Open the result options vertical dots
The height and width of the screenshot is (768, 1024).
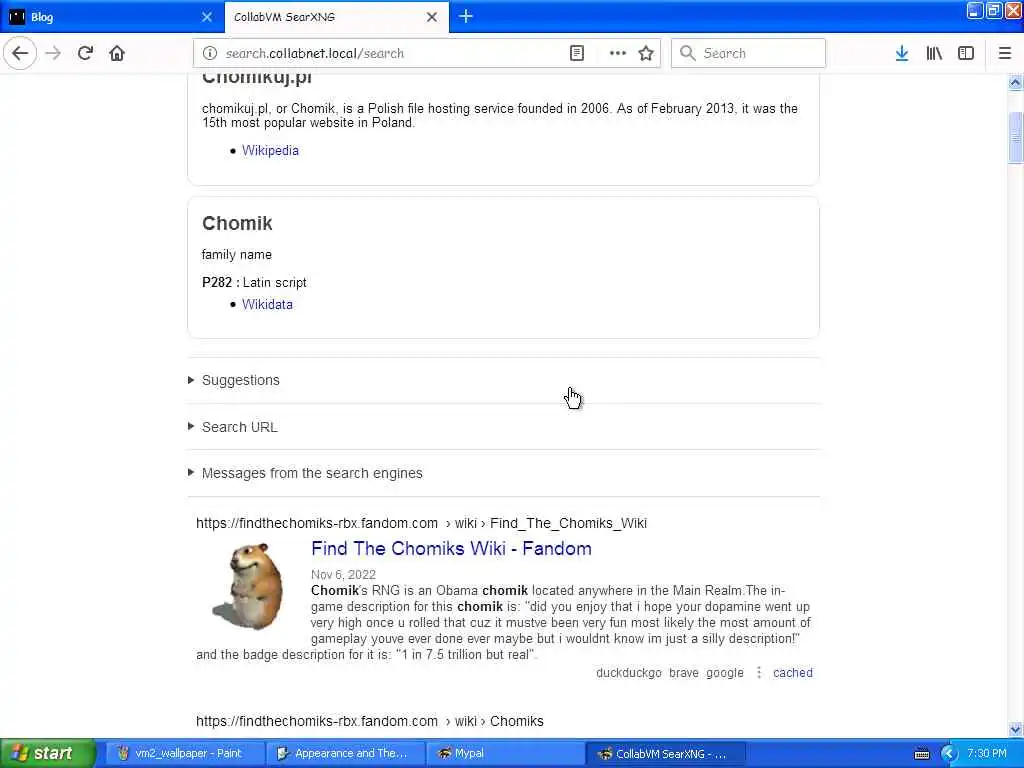click(759, 673)
